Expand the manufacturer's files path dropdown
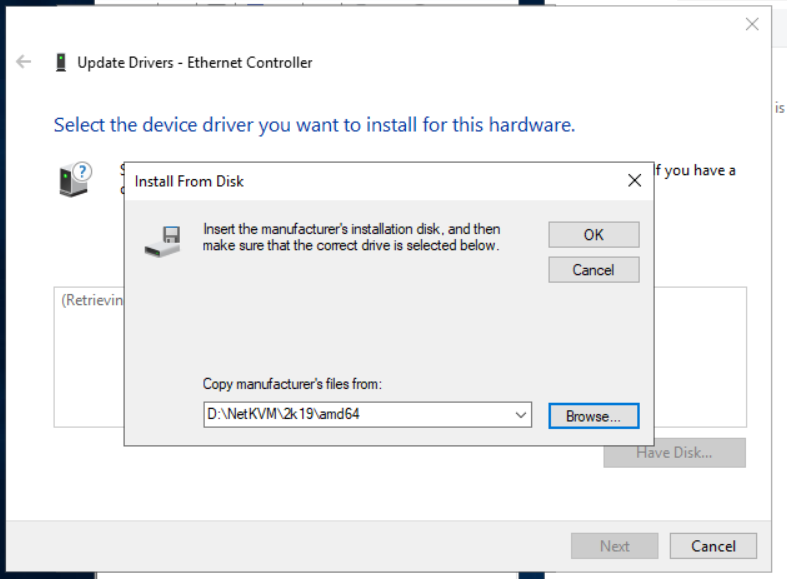The width and height of the screenshot is (787, 579). [x=520, y=415]
